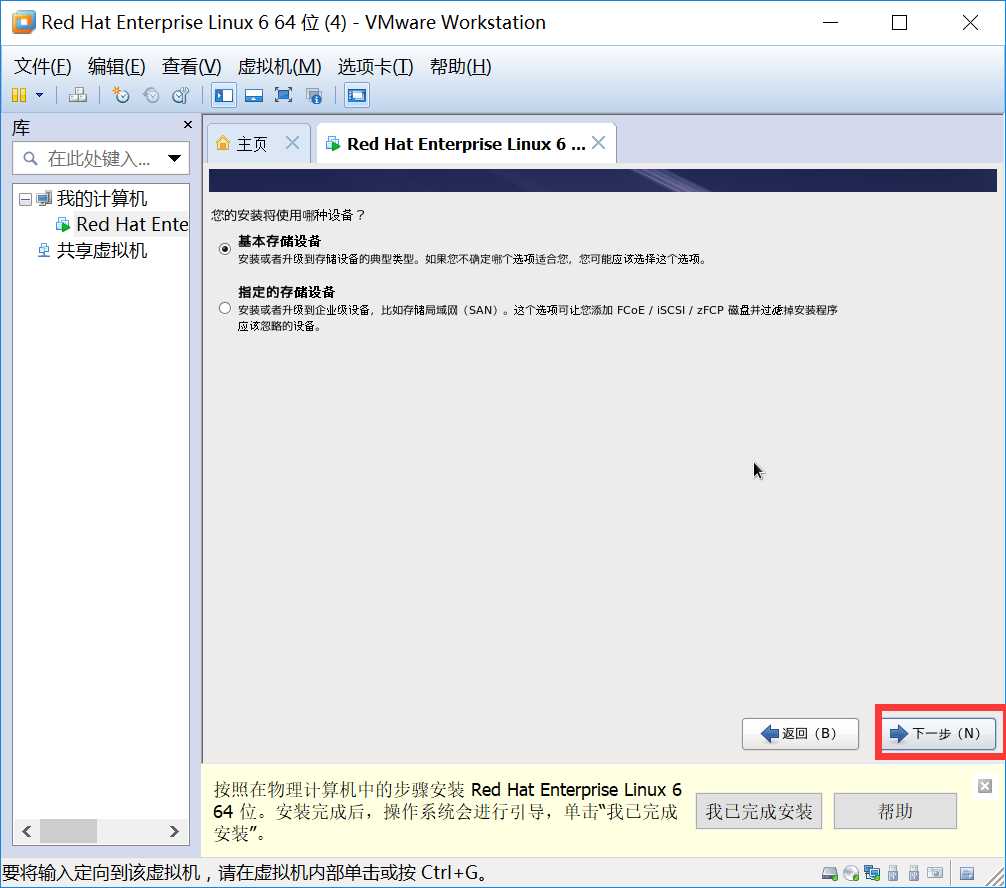Click the home icon on 主页 tab
This screenshot has height=888, width=1006.
(223, 143)
